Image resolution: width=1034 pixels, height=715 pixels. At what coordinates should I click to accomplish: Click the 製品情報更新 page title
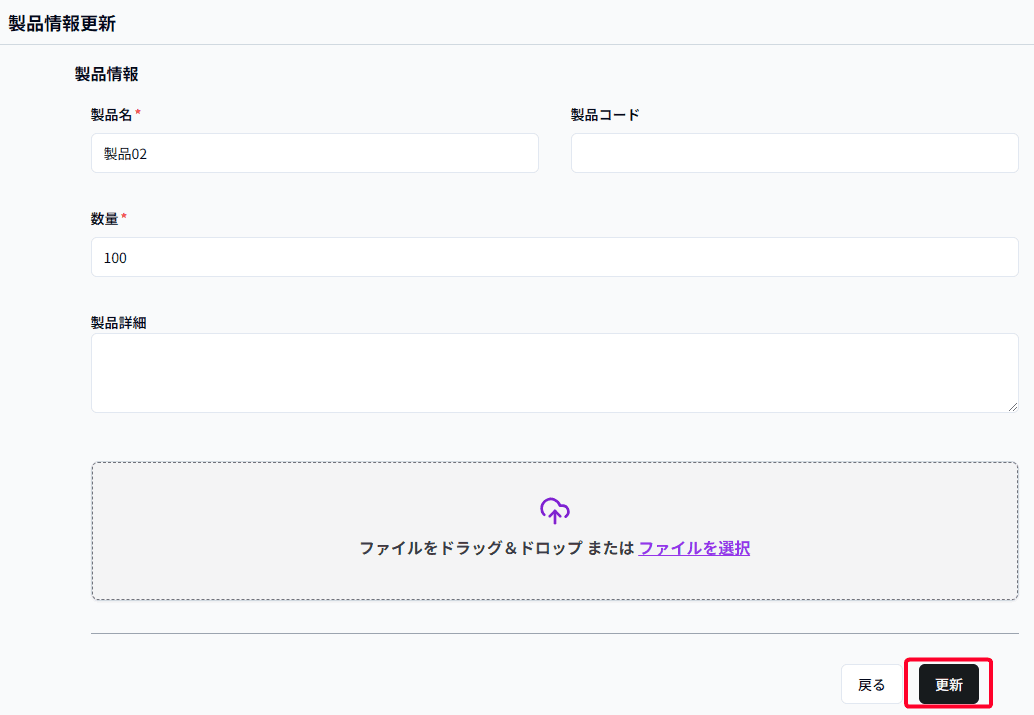(x=62, y=21)
